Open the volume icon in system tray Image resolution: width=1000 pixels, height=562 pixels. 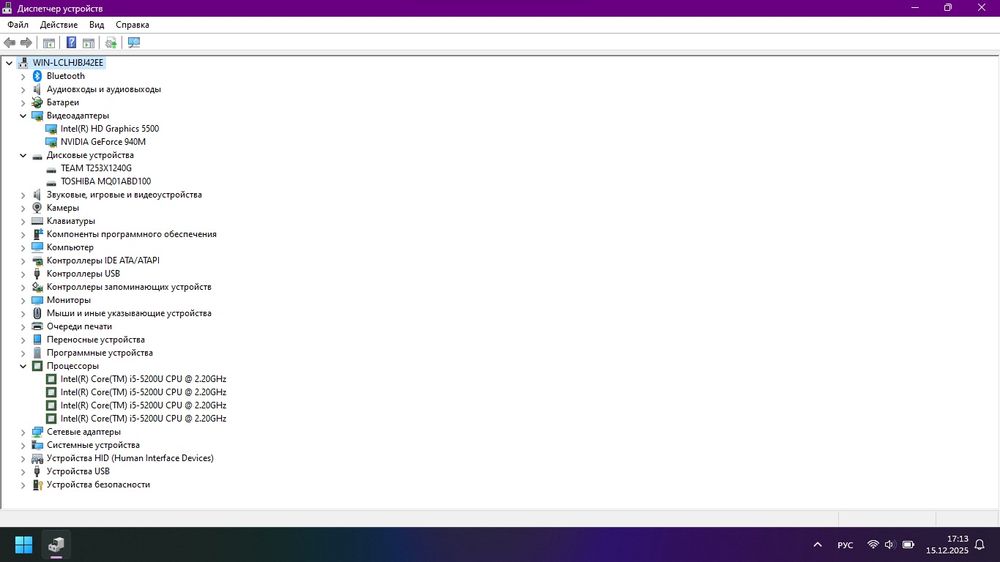[x=890, y=545]
